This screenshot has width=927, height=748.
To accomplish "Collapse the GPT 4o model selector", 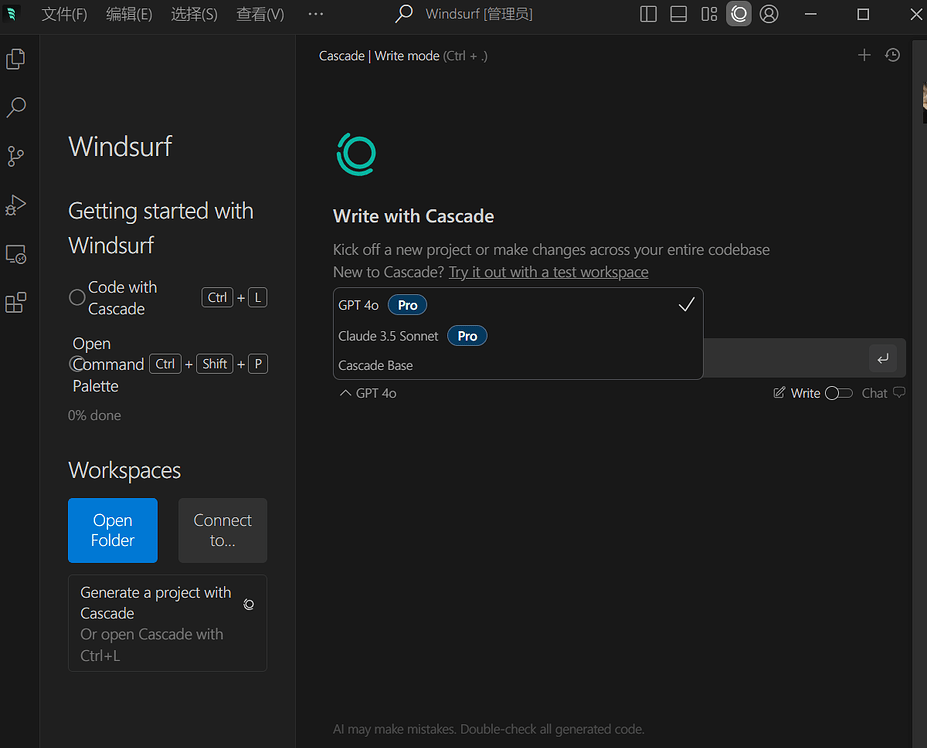I will coord(368,393).
